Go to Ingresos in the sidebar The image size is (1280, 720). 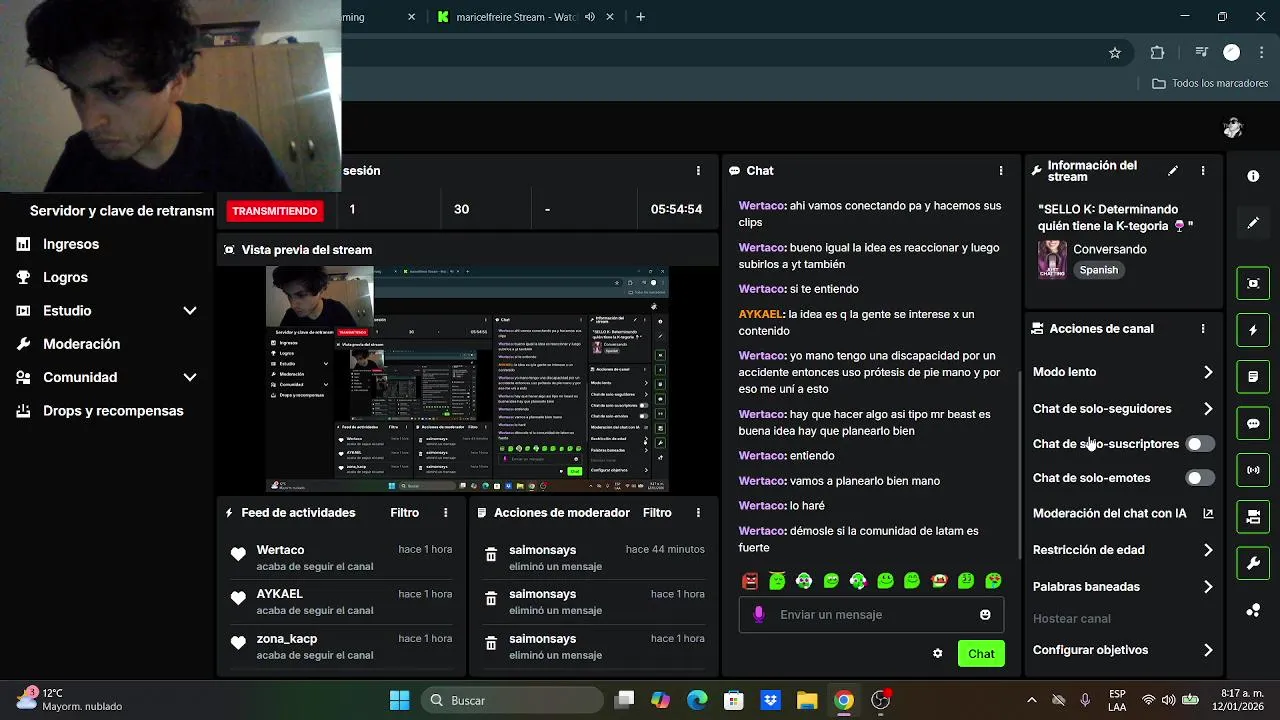pos(71,244)
